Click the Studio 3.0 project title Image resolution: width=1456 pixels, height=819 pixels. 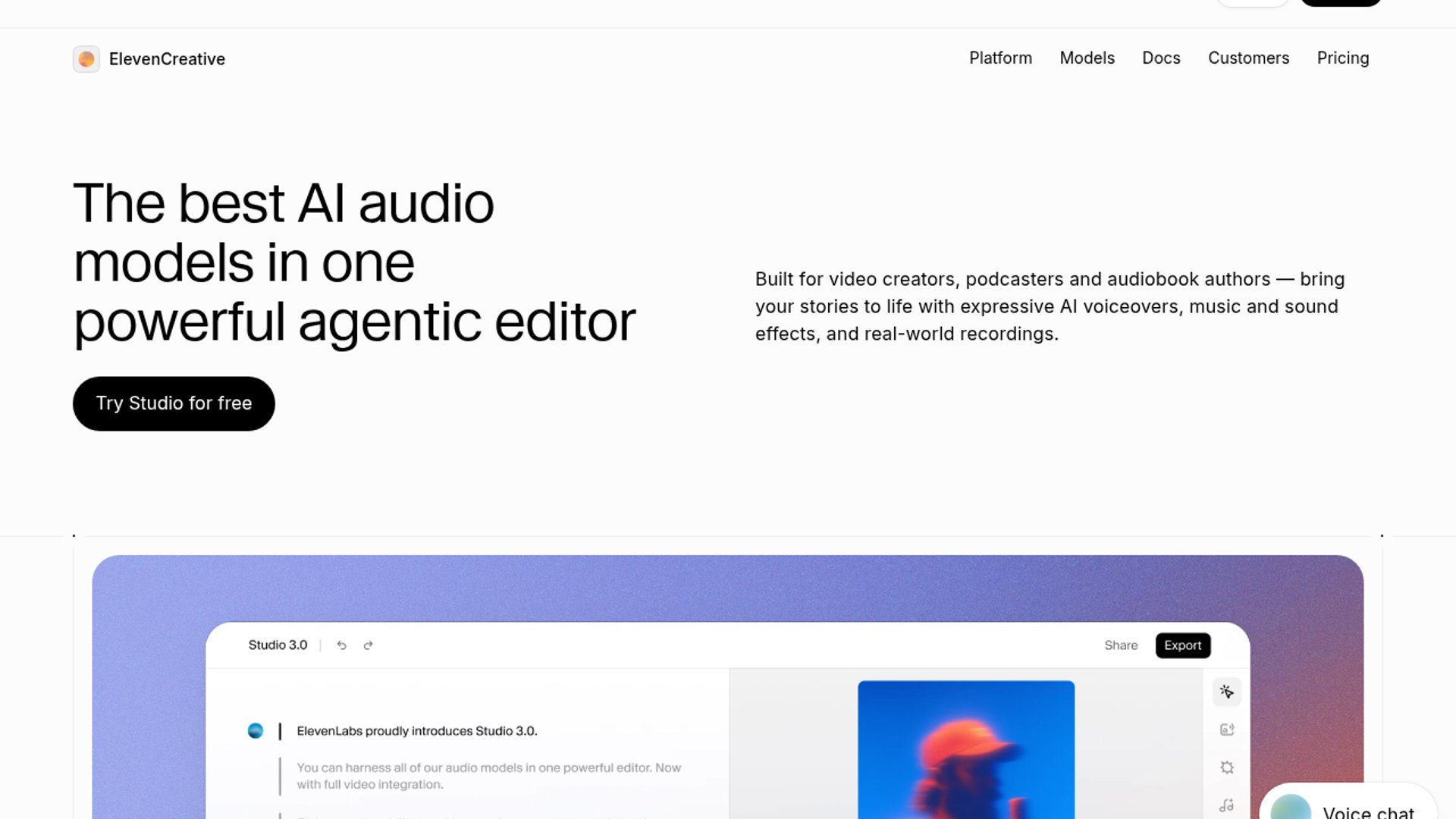[x=278, y=645]
